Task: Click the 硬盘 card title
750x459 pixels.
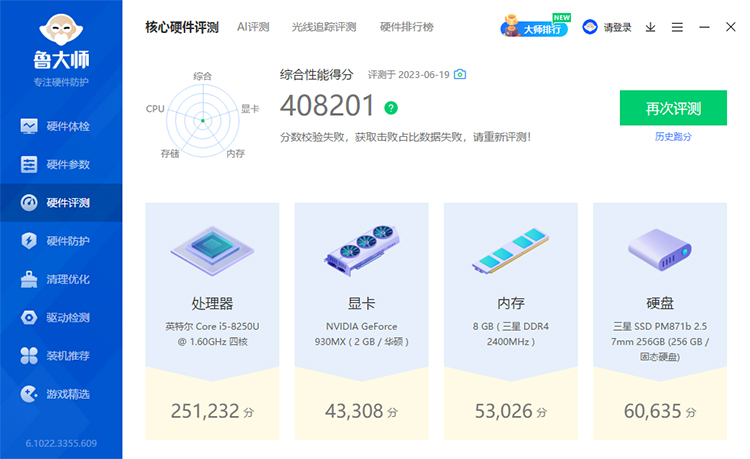Action: click(660, 303)
